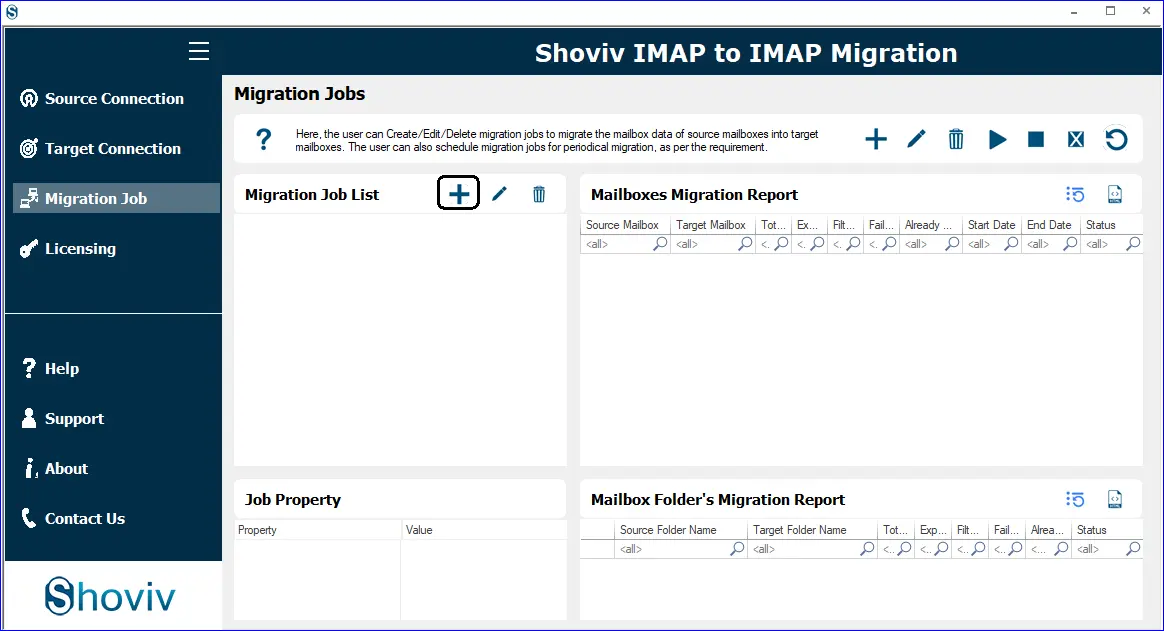
Task: Refresh Mailbox Folder's Migration Report list icon
Action: [1075, 499]
